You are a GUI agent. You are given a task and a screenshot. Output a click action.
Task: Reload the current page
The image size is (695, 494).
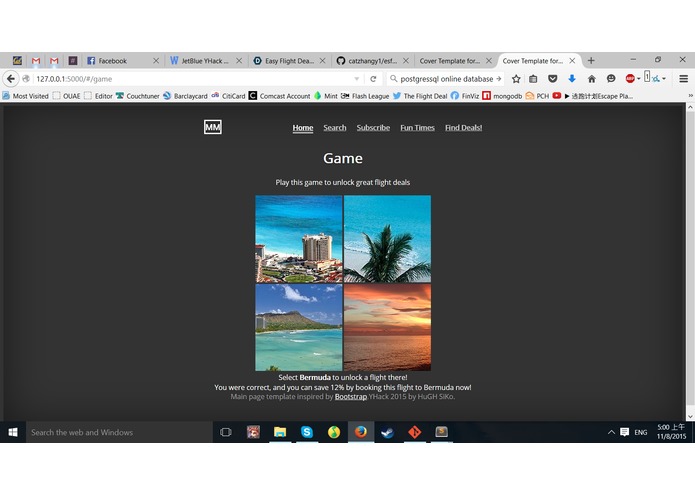pos(373,79)
